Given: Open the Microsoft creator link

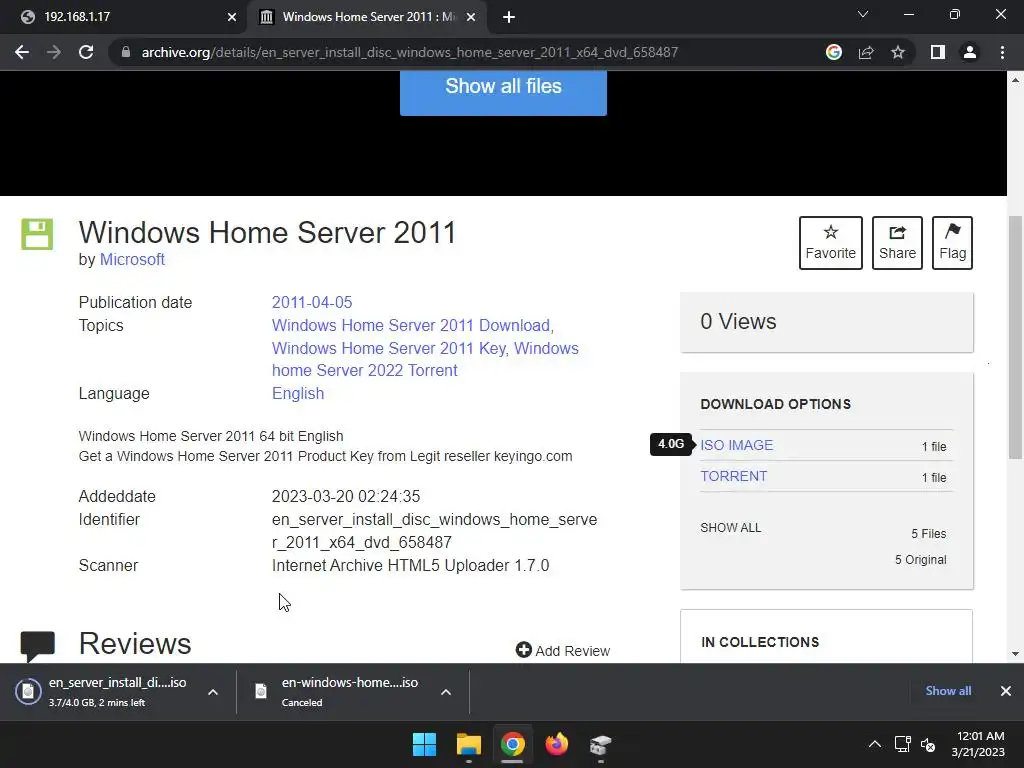Looking at the screenshot, I should pos(132,259).
